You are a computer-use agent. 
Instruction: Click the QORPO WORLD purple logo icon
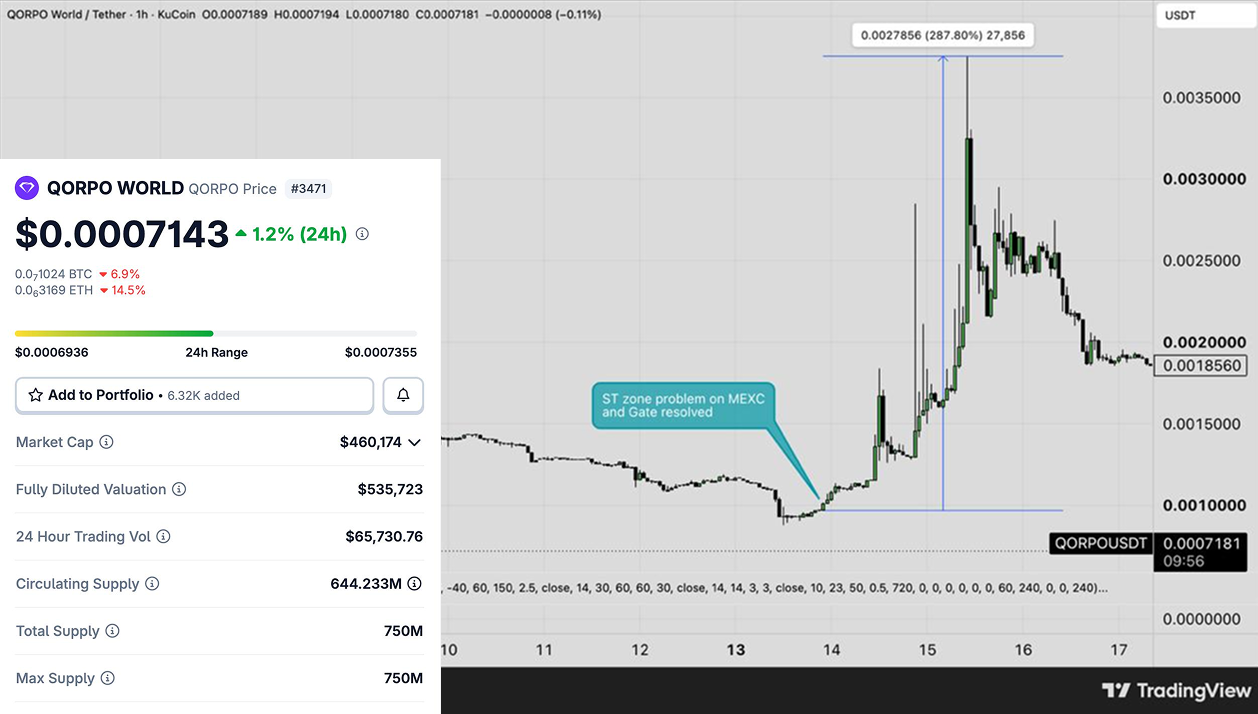click(27, 188)
